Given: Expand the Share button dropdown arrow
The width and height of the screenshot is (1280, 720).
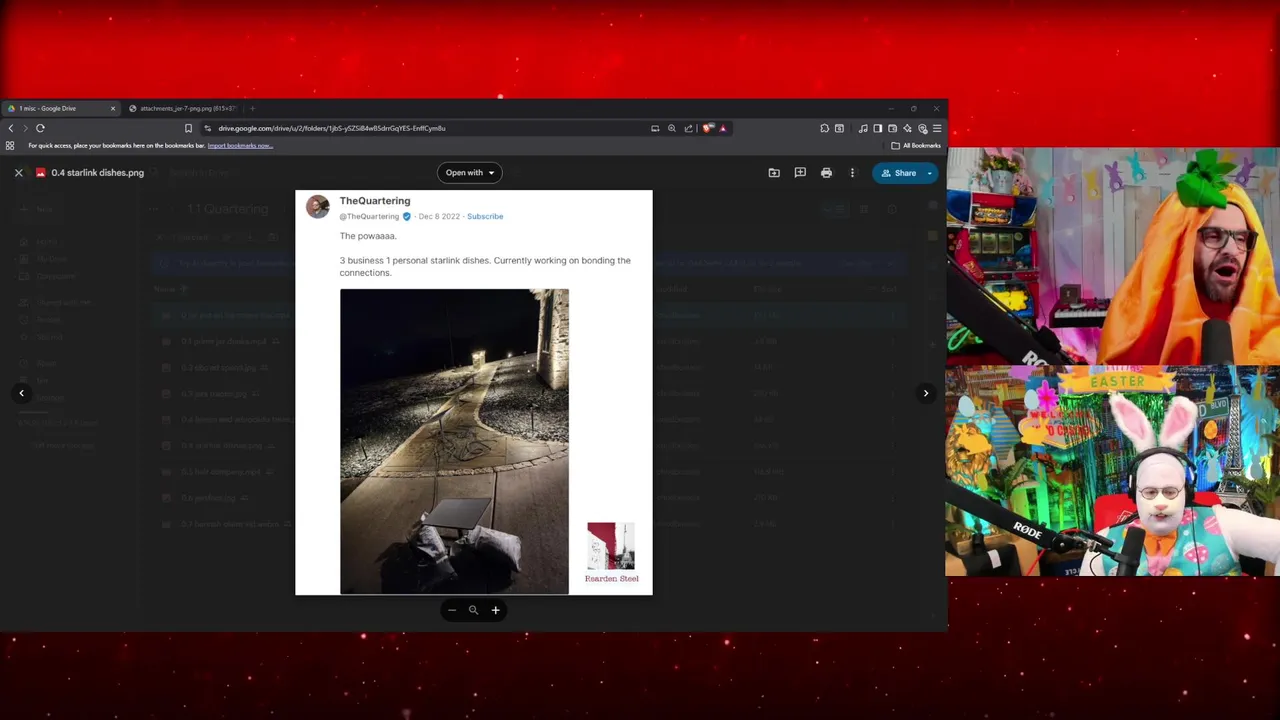Looking at the screenshot, I should pos(930,173).
